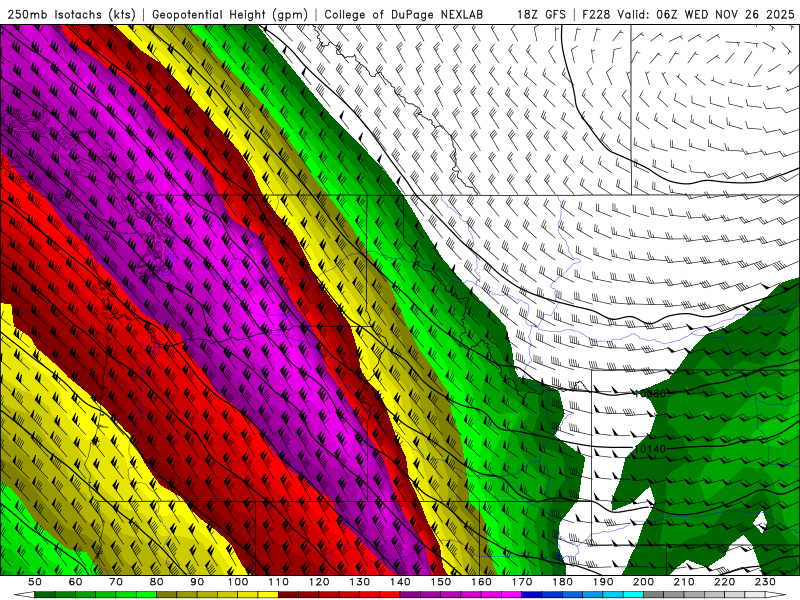The width and height of the screenshot is (800, 600).
Task: Select the dark blue swatch right of 170
Action: (x=532, y=594)
